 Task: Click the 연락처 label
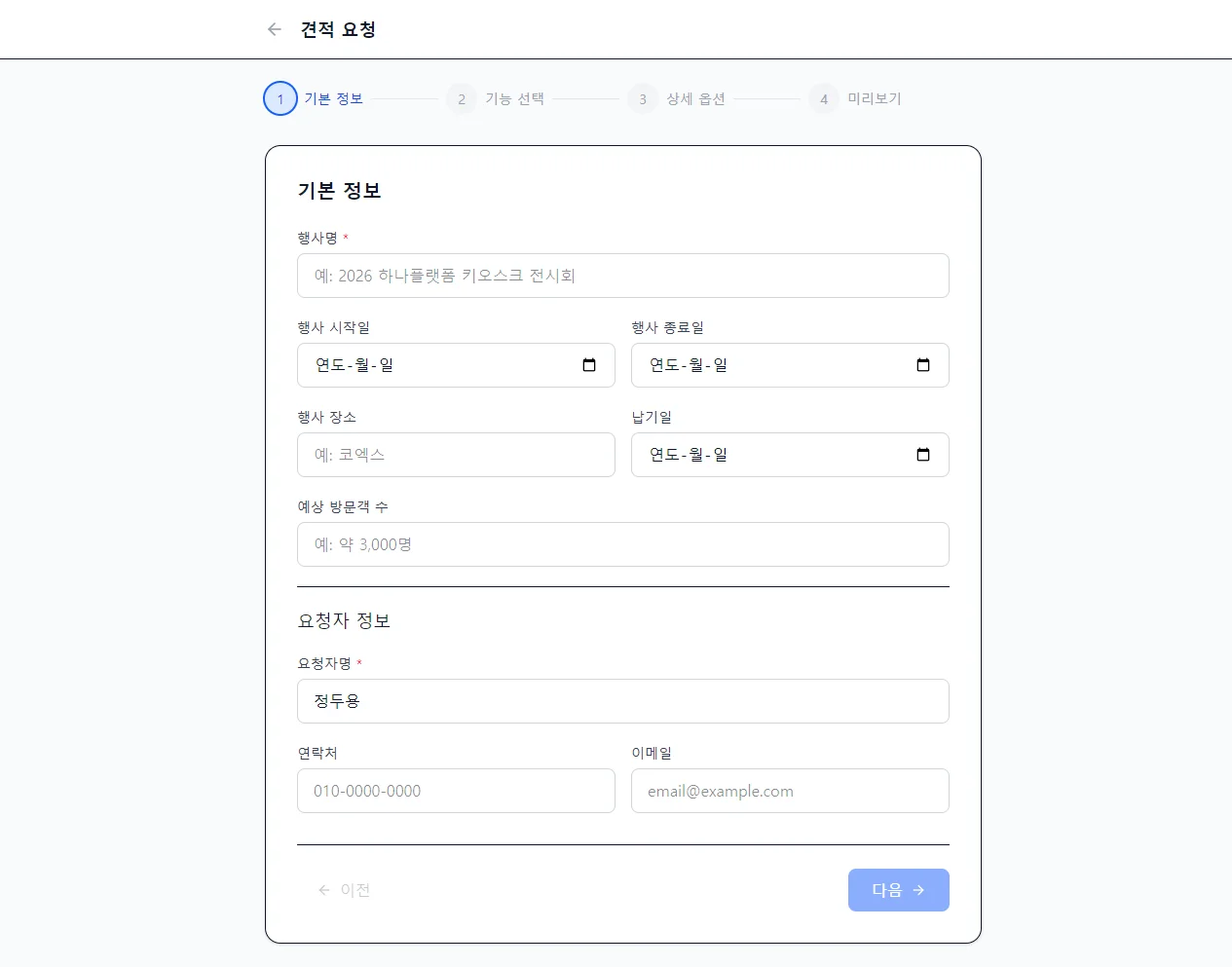317,753
